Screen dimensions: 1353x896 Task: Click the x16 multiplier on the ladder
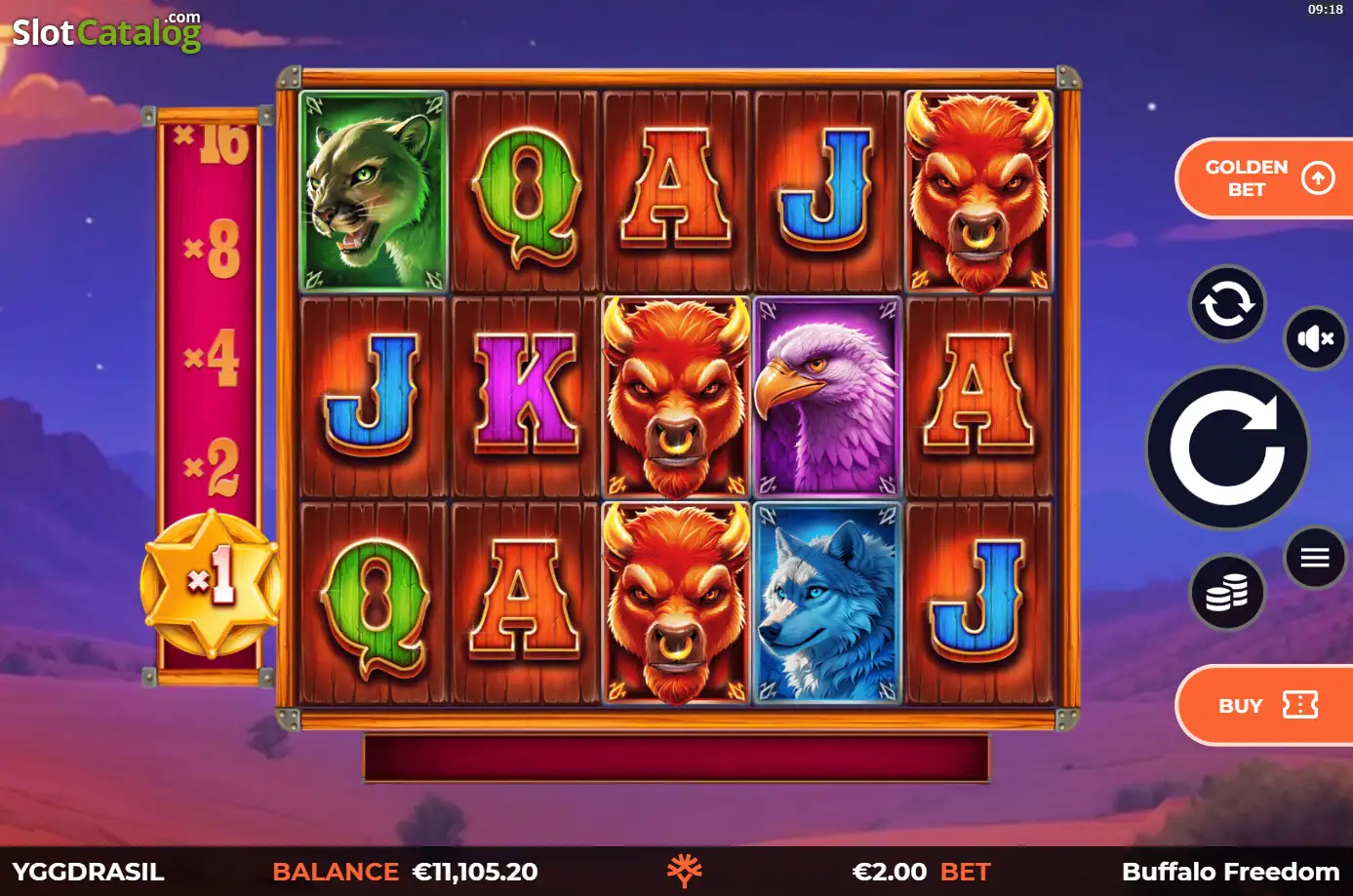point(212,142)
